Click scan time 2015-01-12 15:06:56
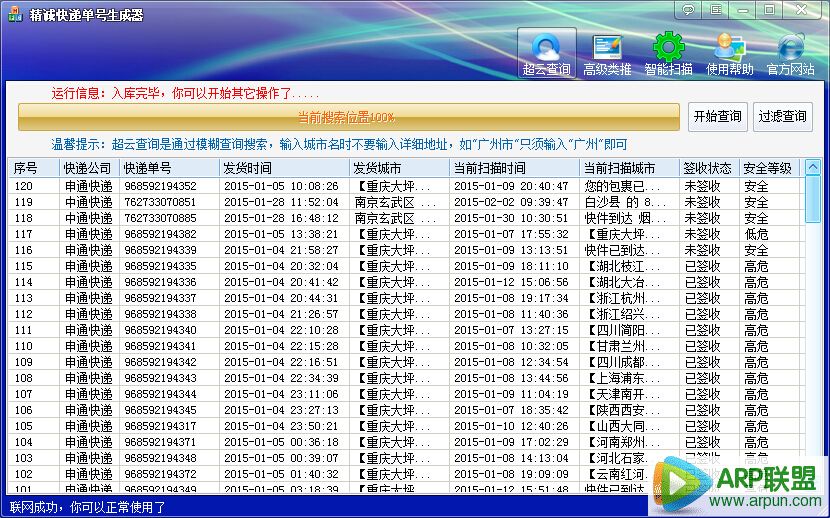The image size is (830, 518). click(x=511, y=282)
